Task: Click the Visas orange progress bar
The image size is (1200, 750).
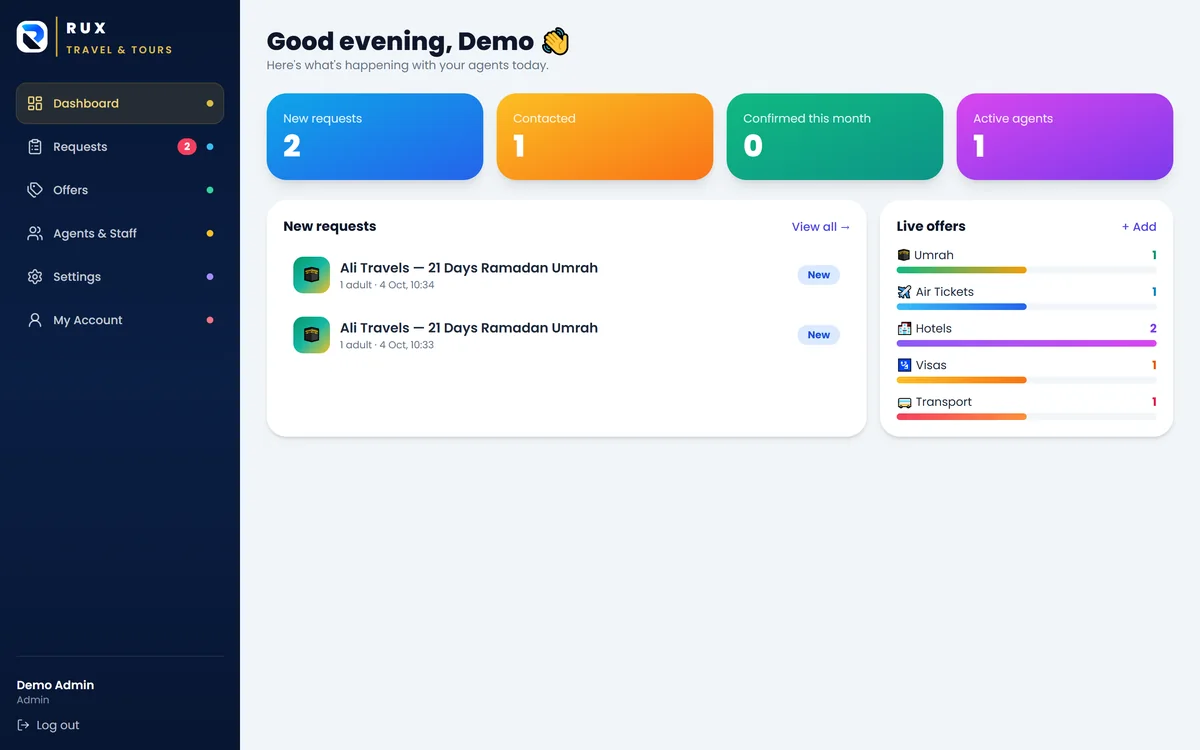Action: (x=962, y=380)
